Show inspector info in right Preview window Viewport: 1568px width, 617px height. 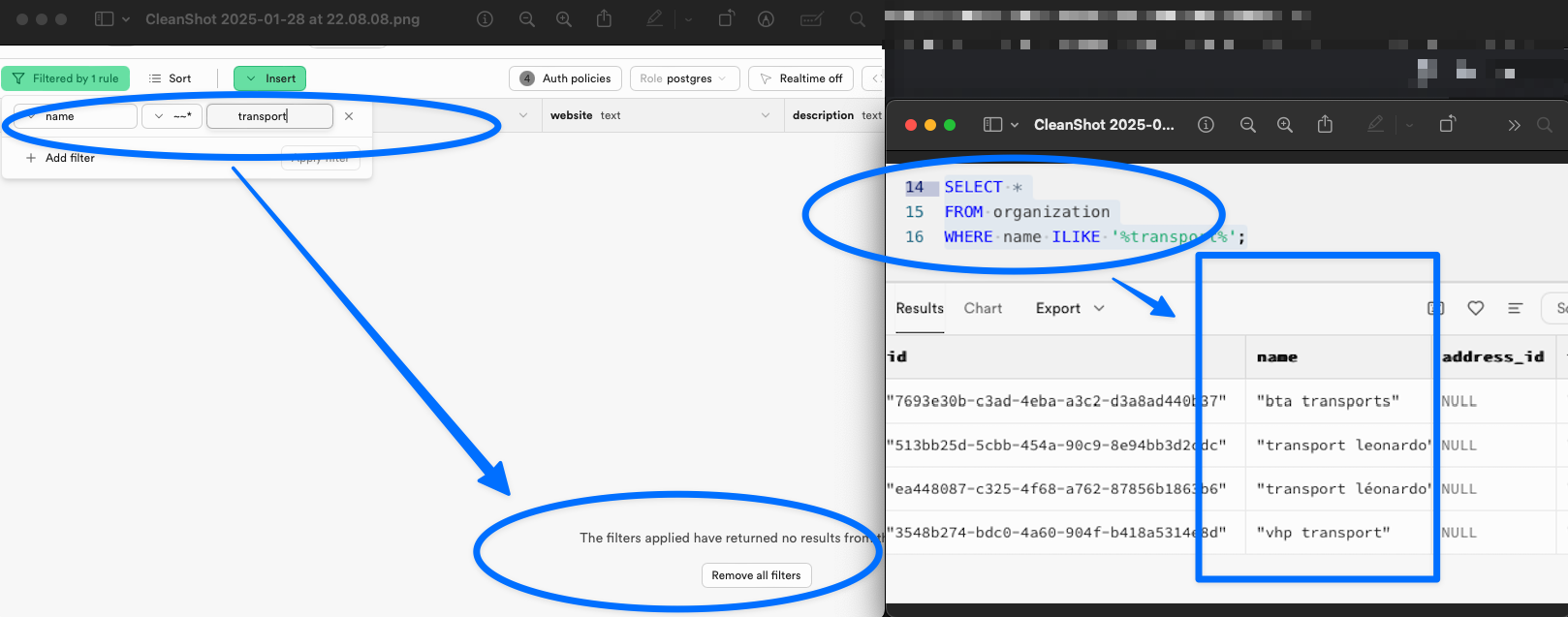tap(1206, 125)
